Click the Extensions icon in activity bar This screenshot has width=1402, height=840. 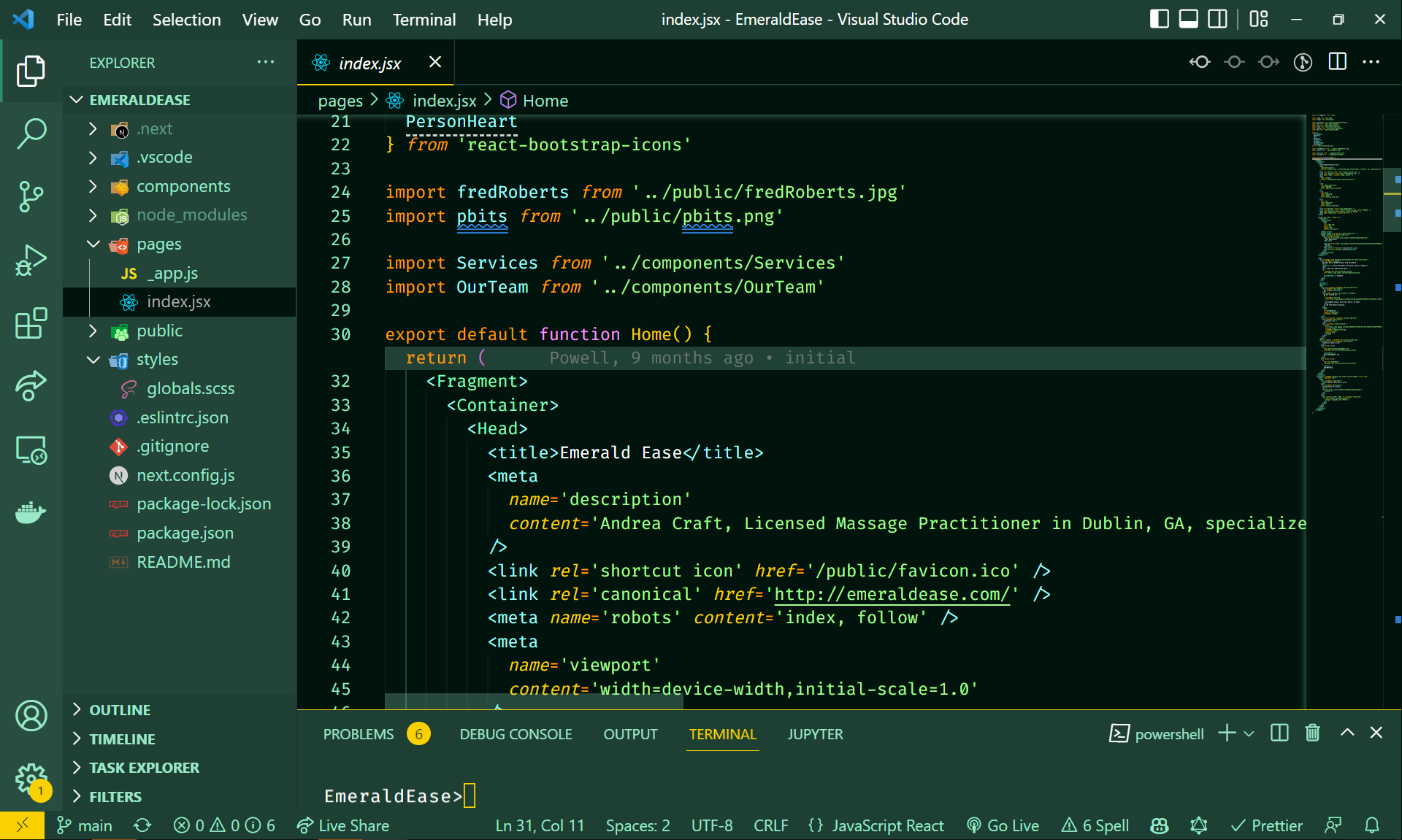click(30, 320)
